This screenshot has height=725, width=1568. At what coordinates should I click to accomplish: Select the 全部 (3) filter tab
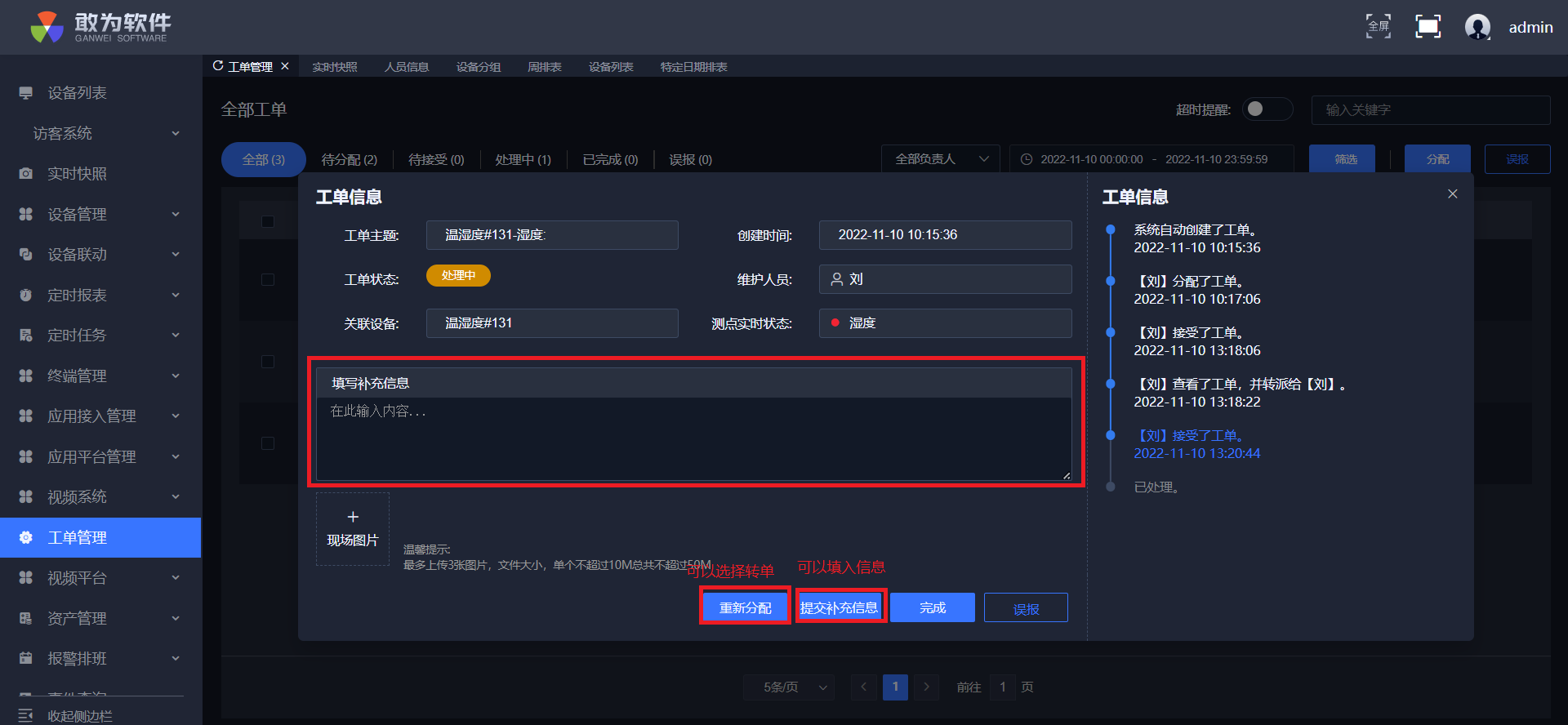point(264,159)
